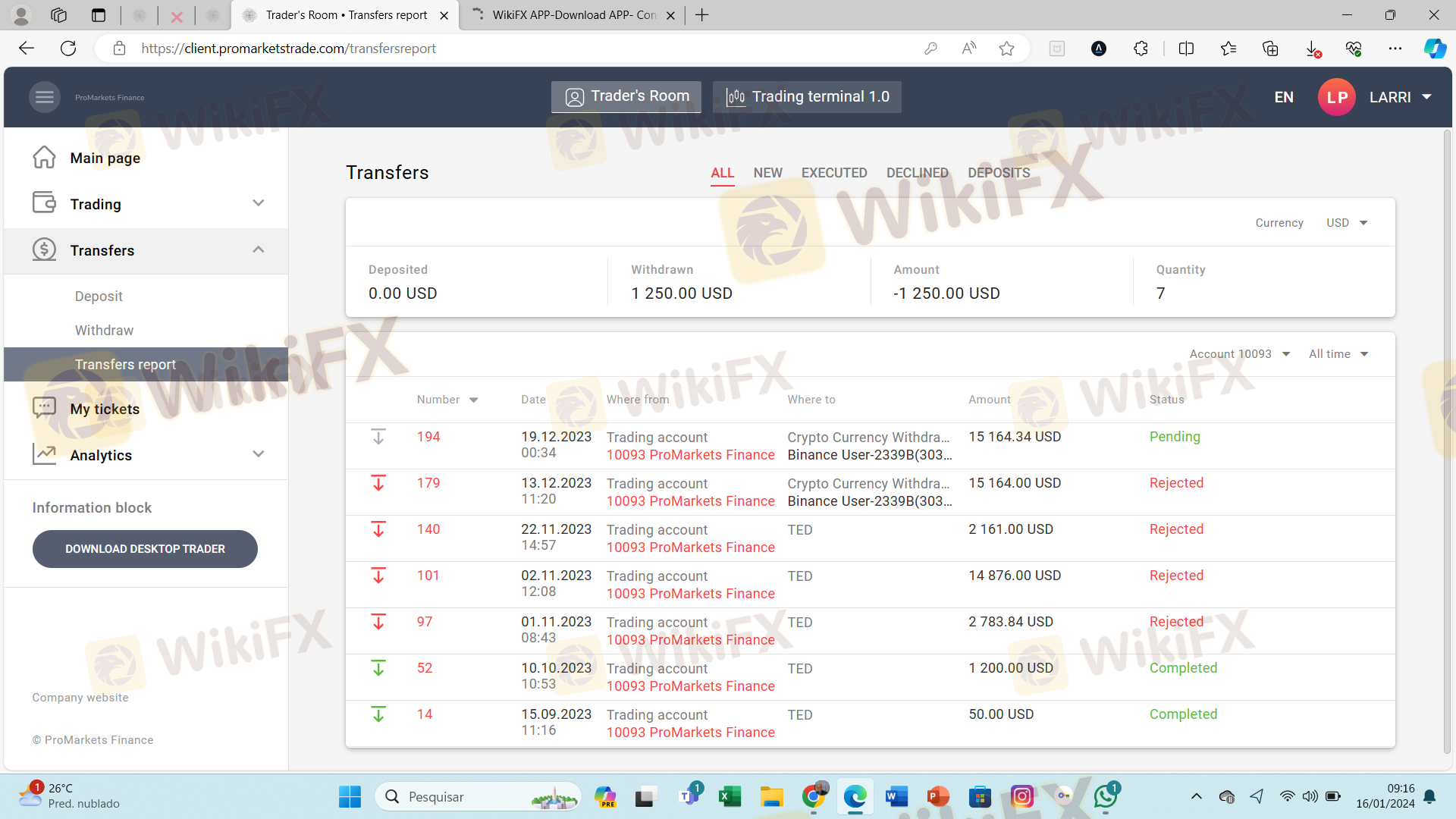
Task: Click the download arrow icon for transfer 194
Action: [378, 437]
